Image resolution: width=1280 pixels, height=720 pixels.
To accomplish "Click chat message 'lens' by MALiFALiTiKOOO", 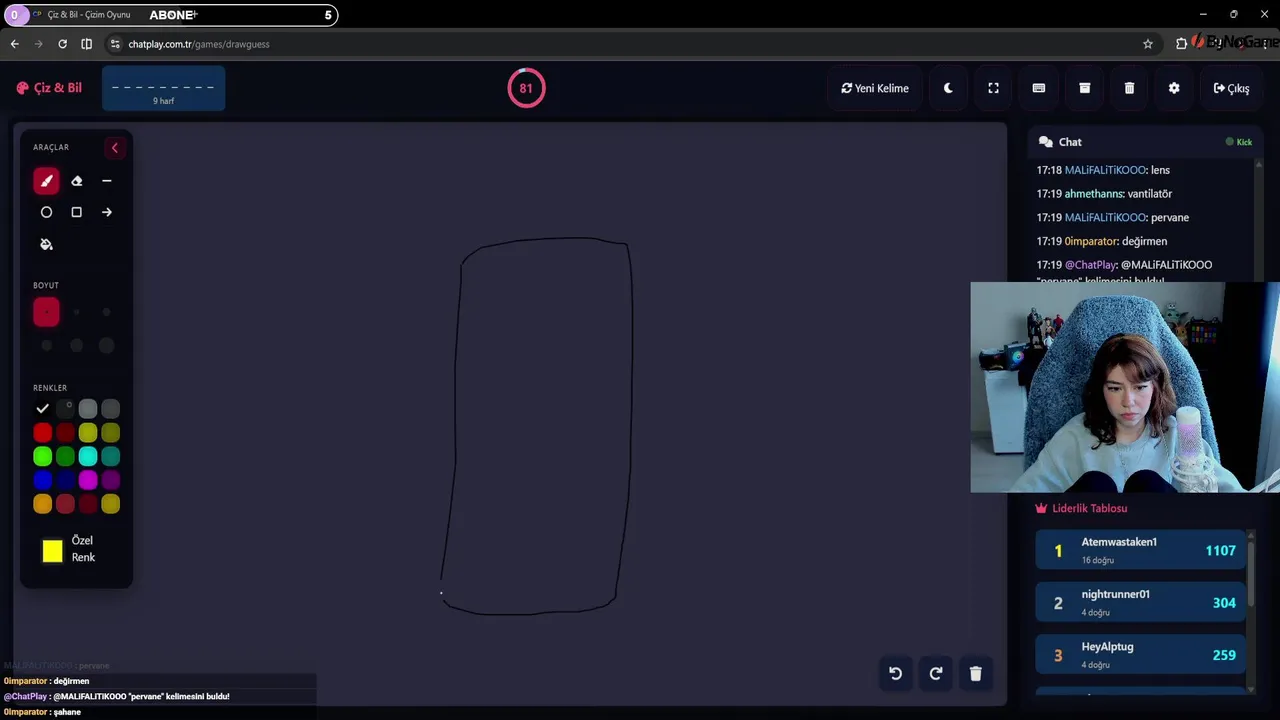I will pos(1103,170).
